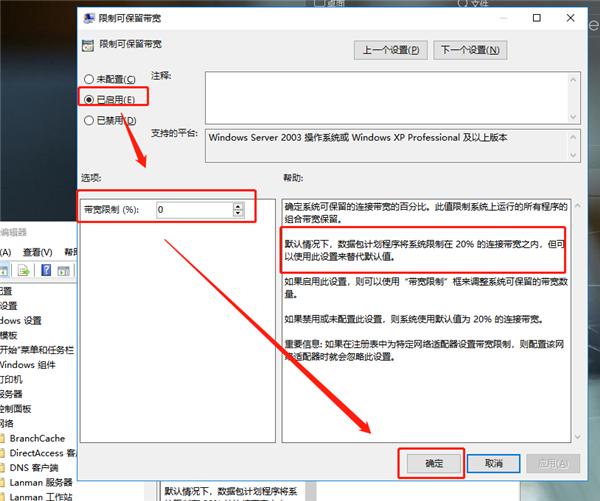
Task: Click the Lanman 服务器 folder icon
Action: pyautogui.click(x=2, y=483)
